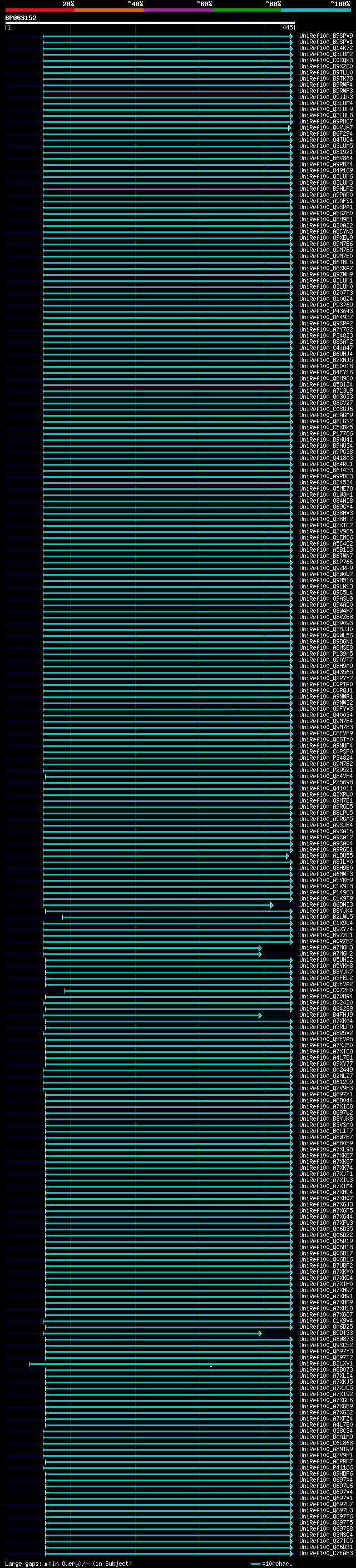Open hit UniRef100_B9SPV1

coord(325,42)
